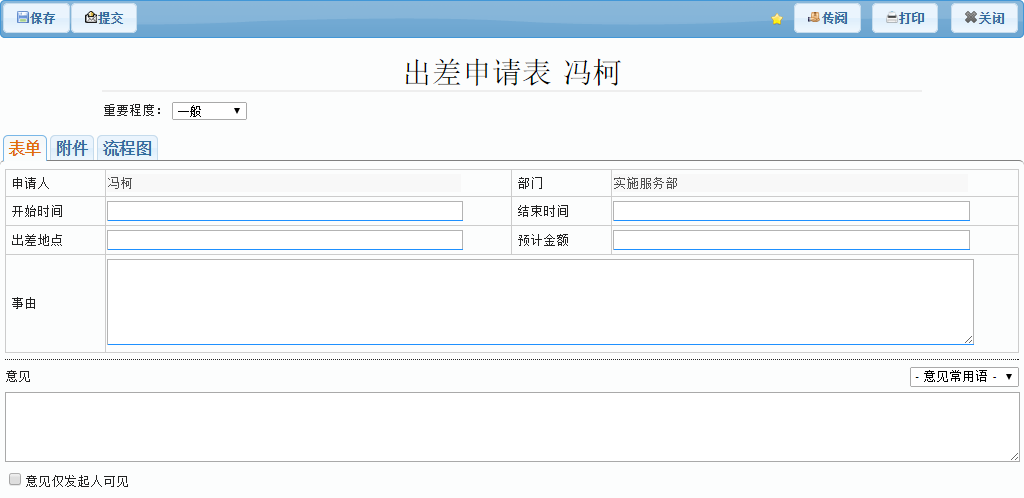Click inside the 事由 reason text area
The width and height of the screenshot is (1024, 498).
click(x=540, y=302)
